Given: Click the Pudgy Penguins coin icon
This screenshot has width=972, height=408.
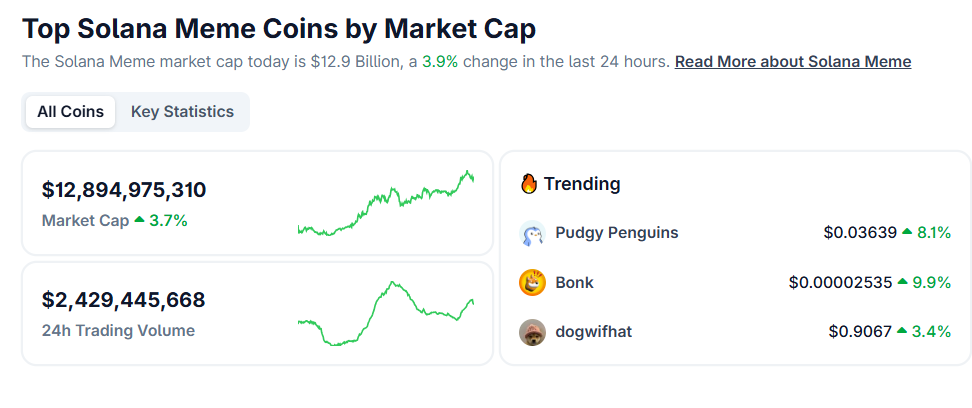Looking at the screenshot, I should click(532, 233).
